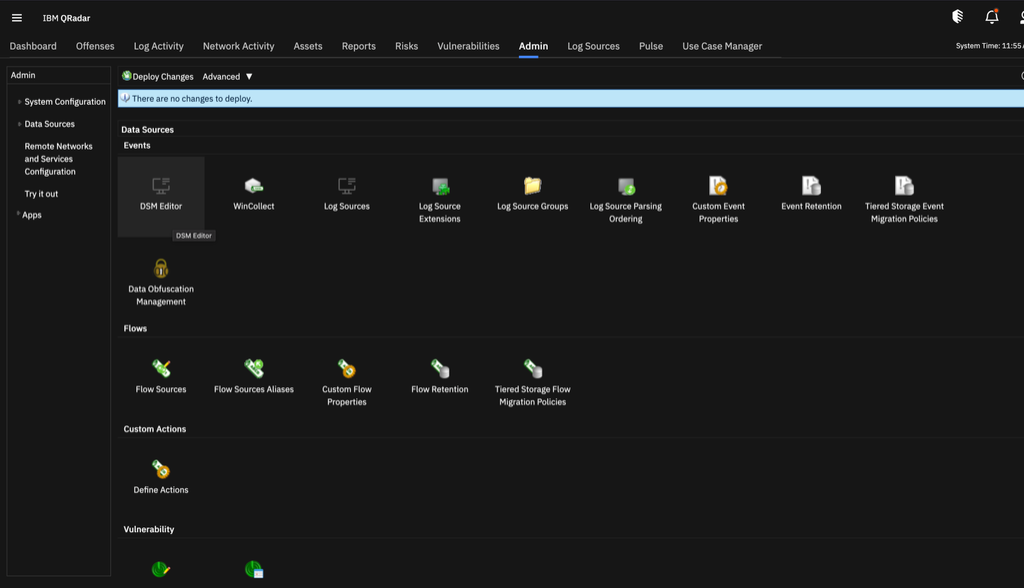This screenshot has height=588, width=1024.
Task: Click the active Admin tab
Action: (534, 46)
